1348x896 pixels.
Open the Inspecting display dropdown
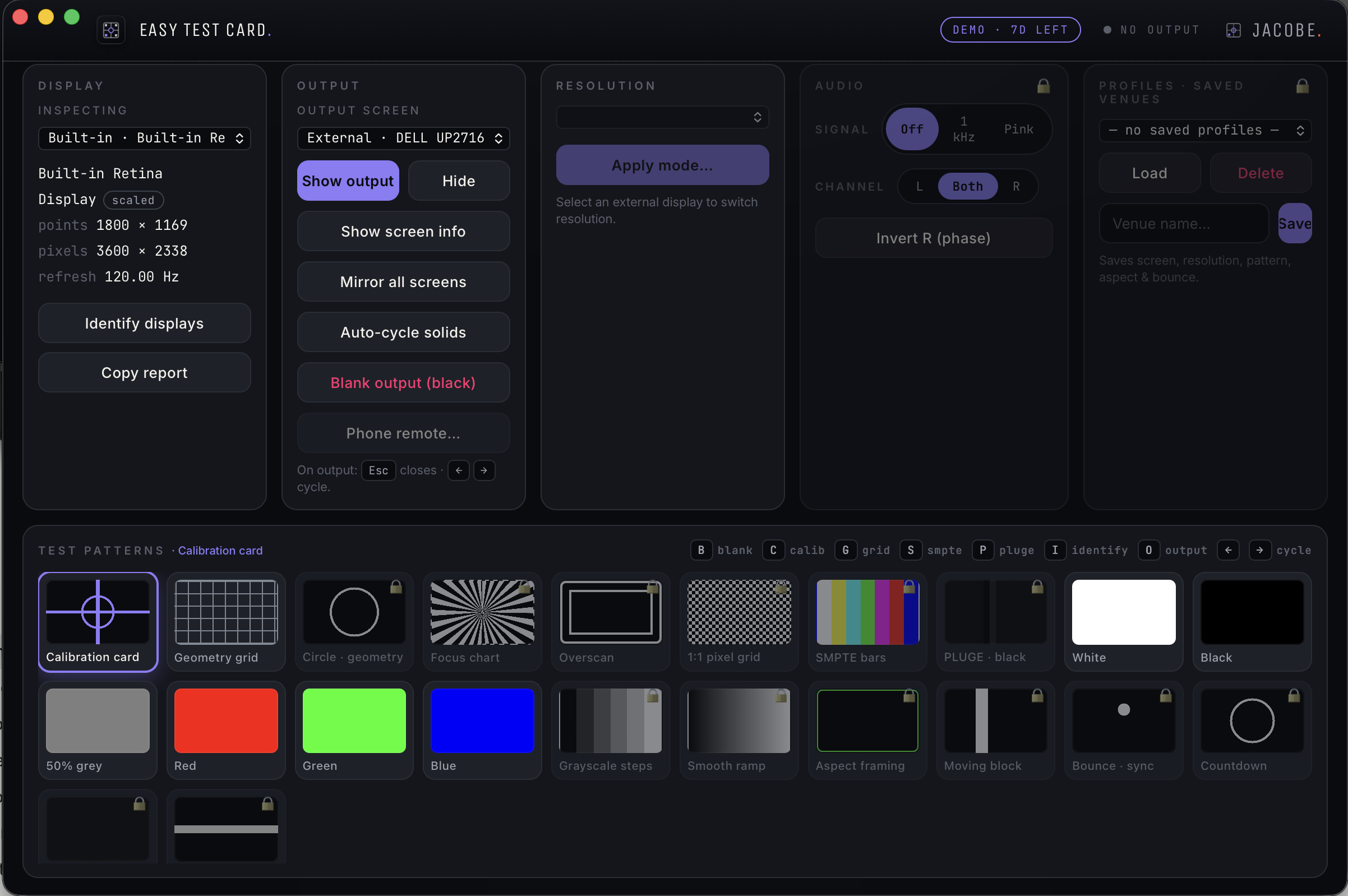(144, 138)
